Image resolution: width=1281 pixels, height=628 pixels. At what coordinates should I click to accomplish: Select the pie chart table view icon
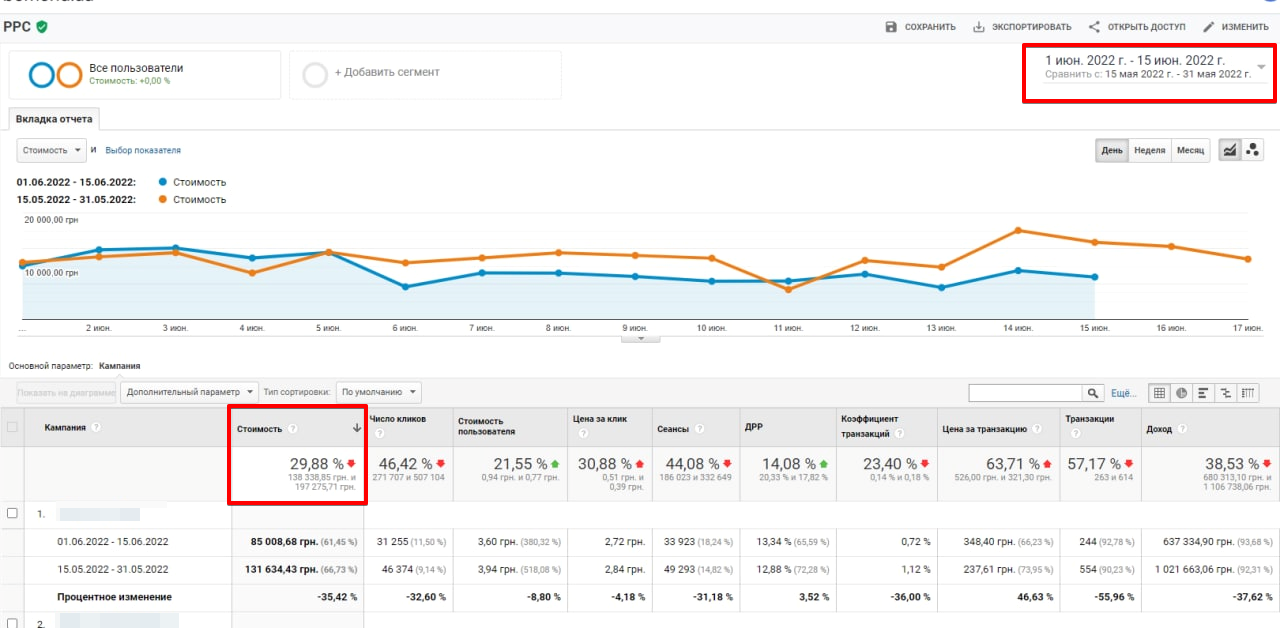point(1181,393)
